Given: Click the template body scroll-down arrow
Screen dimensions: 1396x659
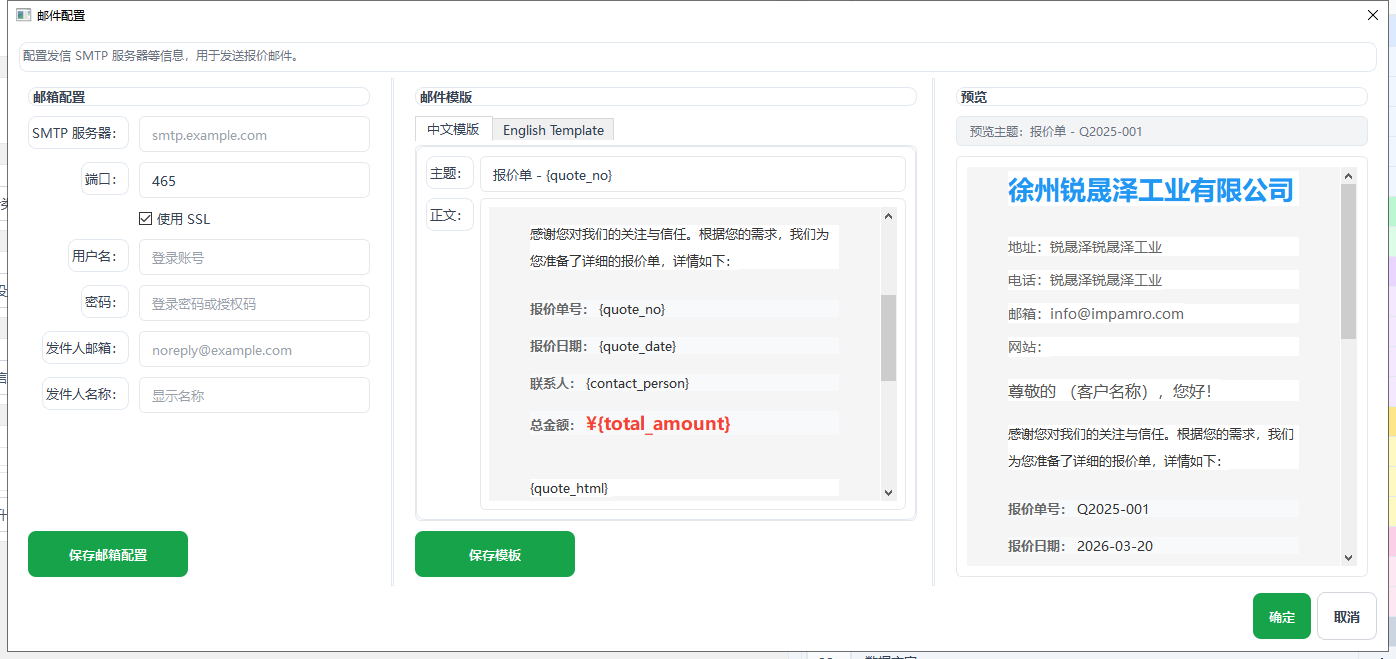Looking at the screenshot, I should pyautogui.click(x=888, y=492).
